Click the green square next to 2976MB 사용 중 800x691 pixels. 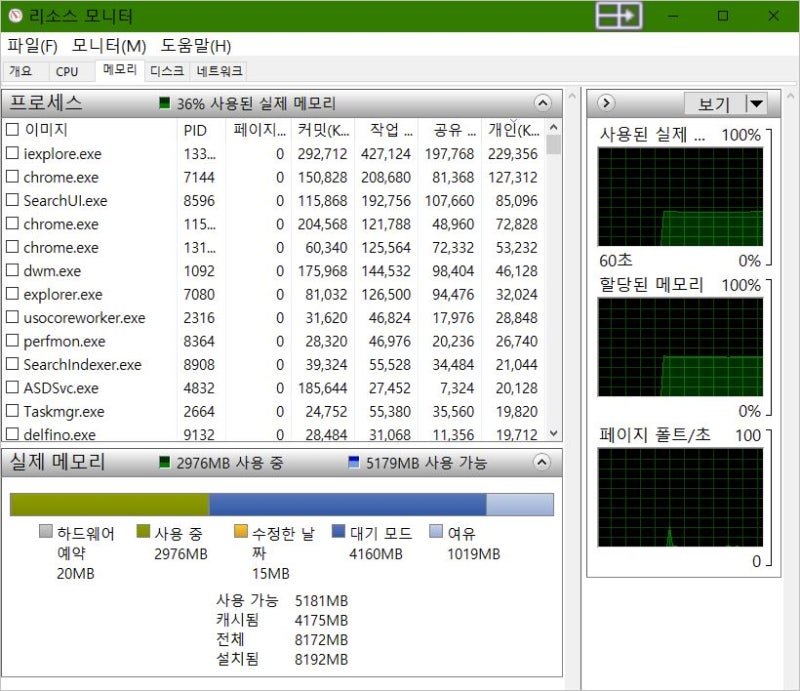click(164, 462)
